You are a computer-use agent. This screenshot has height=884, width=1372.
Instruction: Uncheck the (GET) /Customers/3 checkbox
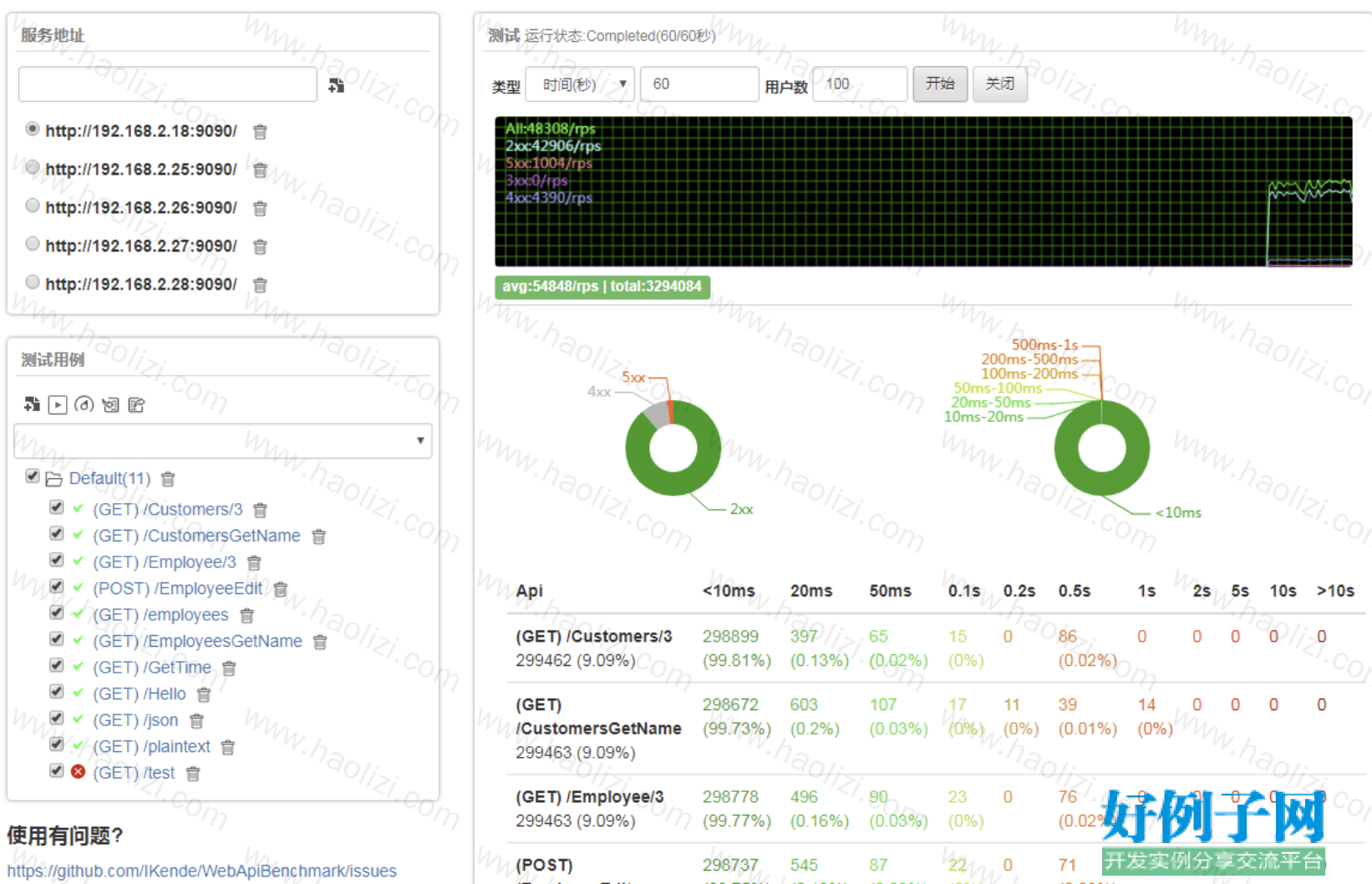click(56, 507)
